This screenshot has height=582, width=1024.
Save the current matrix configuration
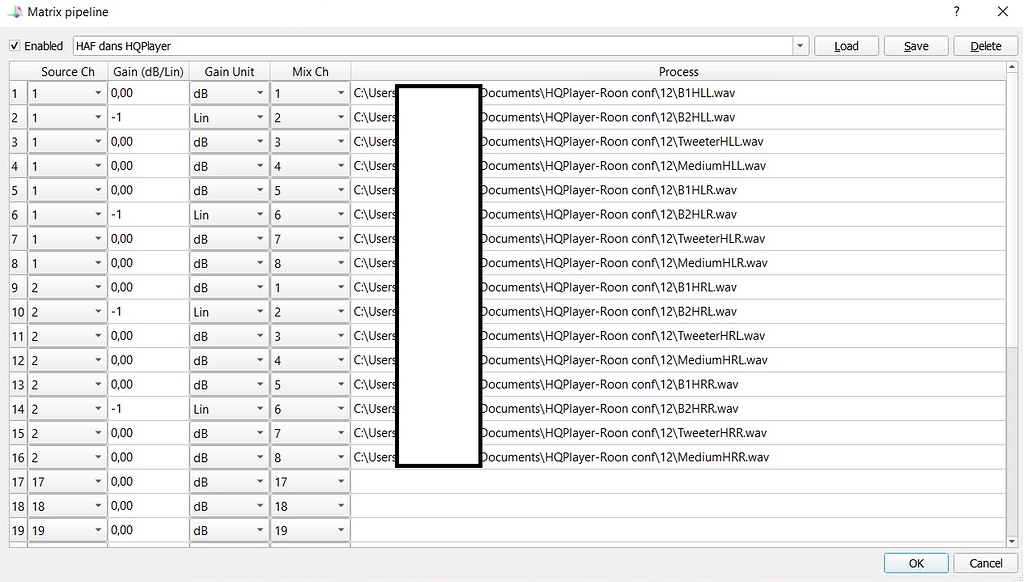(915, 45)
